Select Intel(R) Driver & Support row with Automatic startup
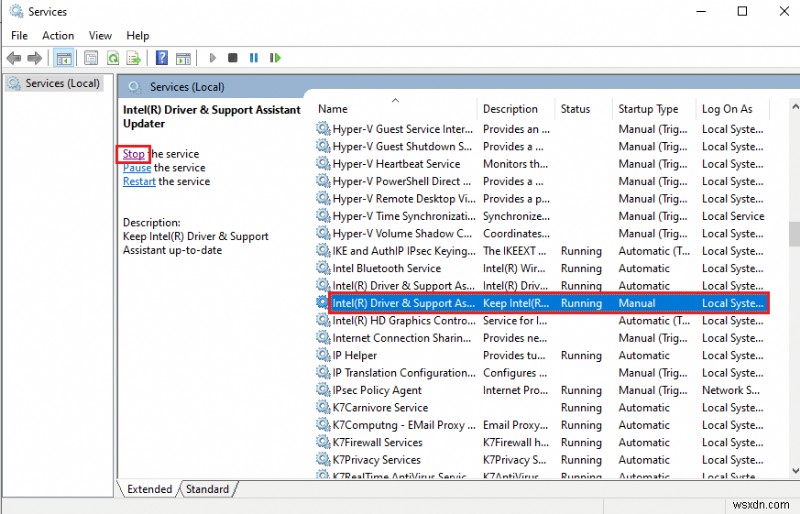This screenshot has width=800, height=514. click(x=541, y=285)
